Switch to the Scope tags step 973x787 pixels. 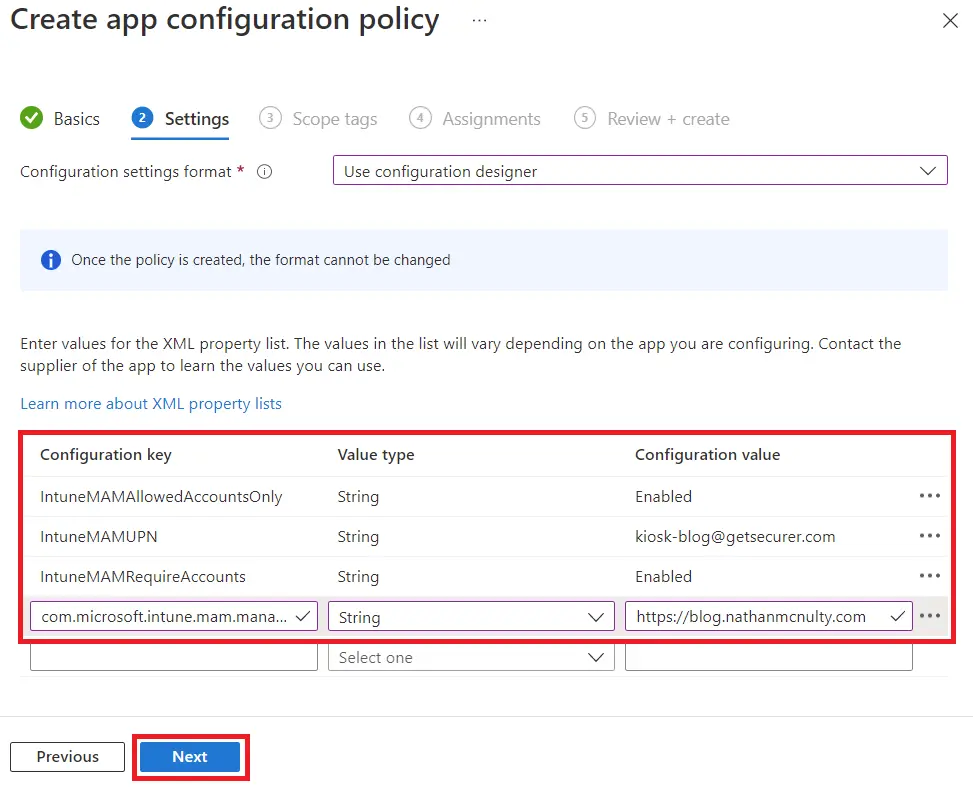pos(319,119)
